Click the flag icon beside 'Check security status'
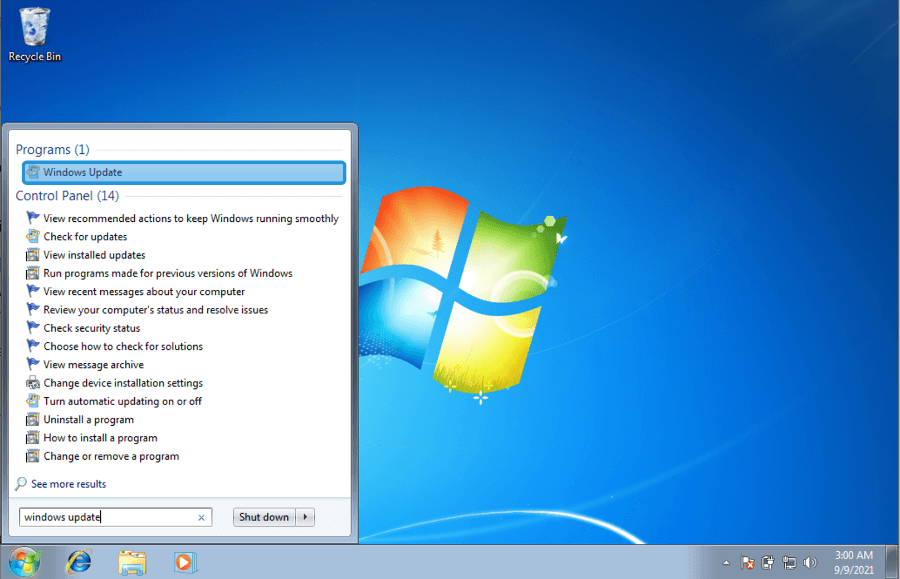The image size is (900, 579). (x=33, y=328)
